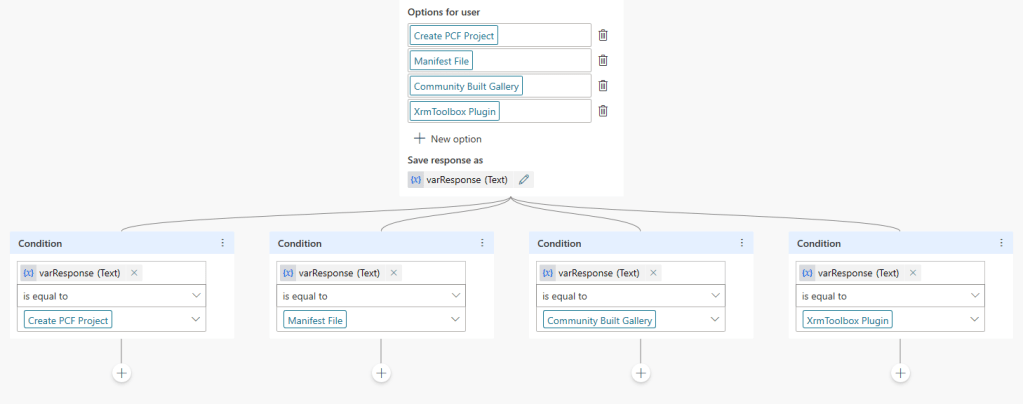Add node below Manifest File condition
Viewport: 1023px width, 404px height.
click(x=381, y=373)
